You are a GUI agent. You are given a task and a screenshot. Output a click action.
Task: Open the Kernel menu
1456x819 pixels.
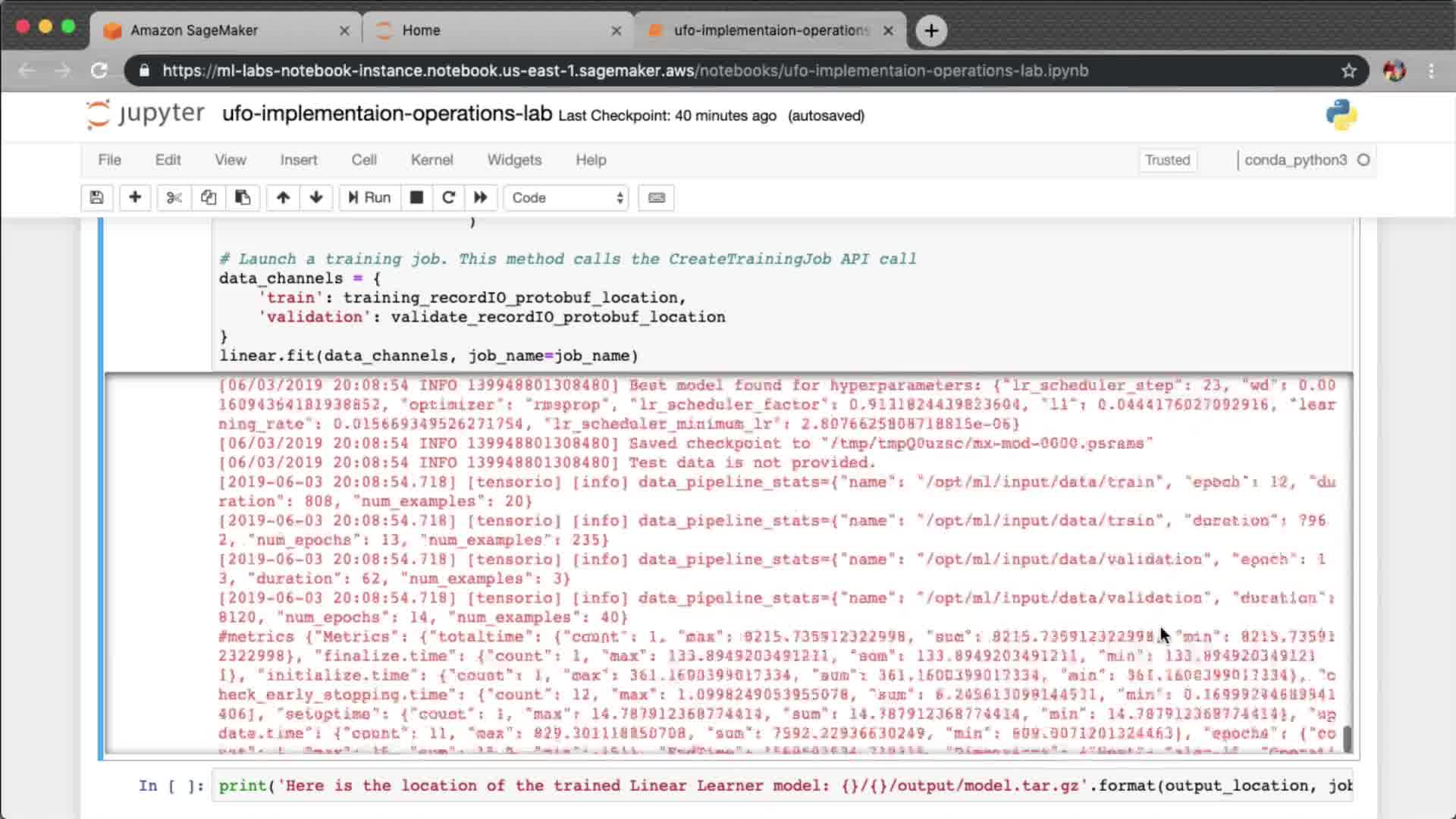[x=431, y=160]
